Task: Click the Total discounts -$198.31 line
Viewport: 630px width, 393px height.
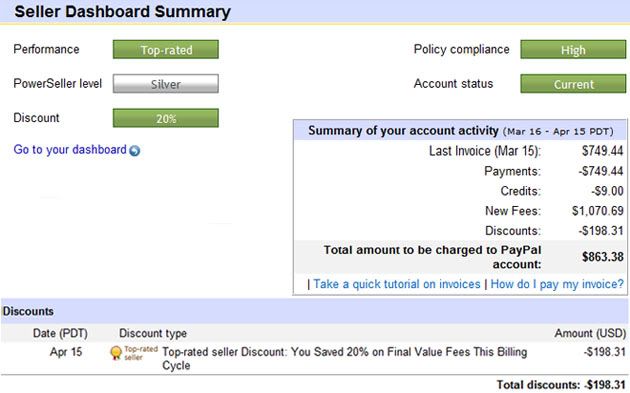Action: 561,385
